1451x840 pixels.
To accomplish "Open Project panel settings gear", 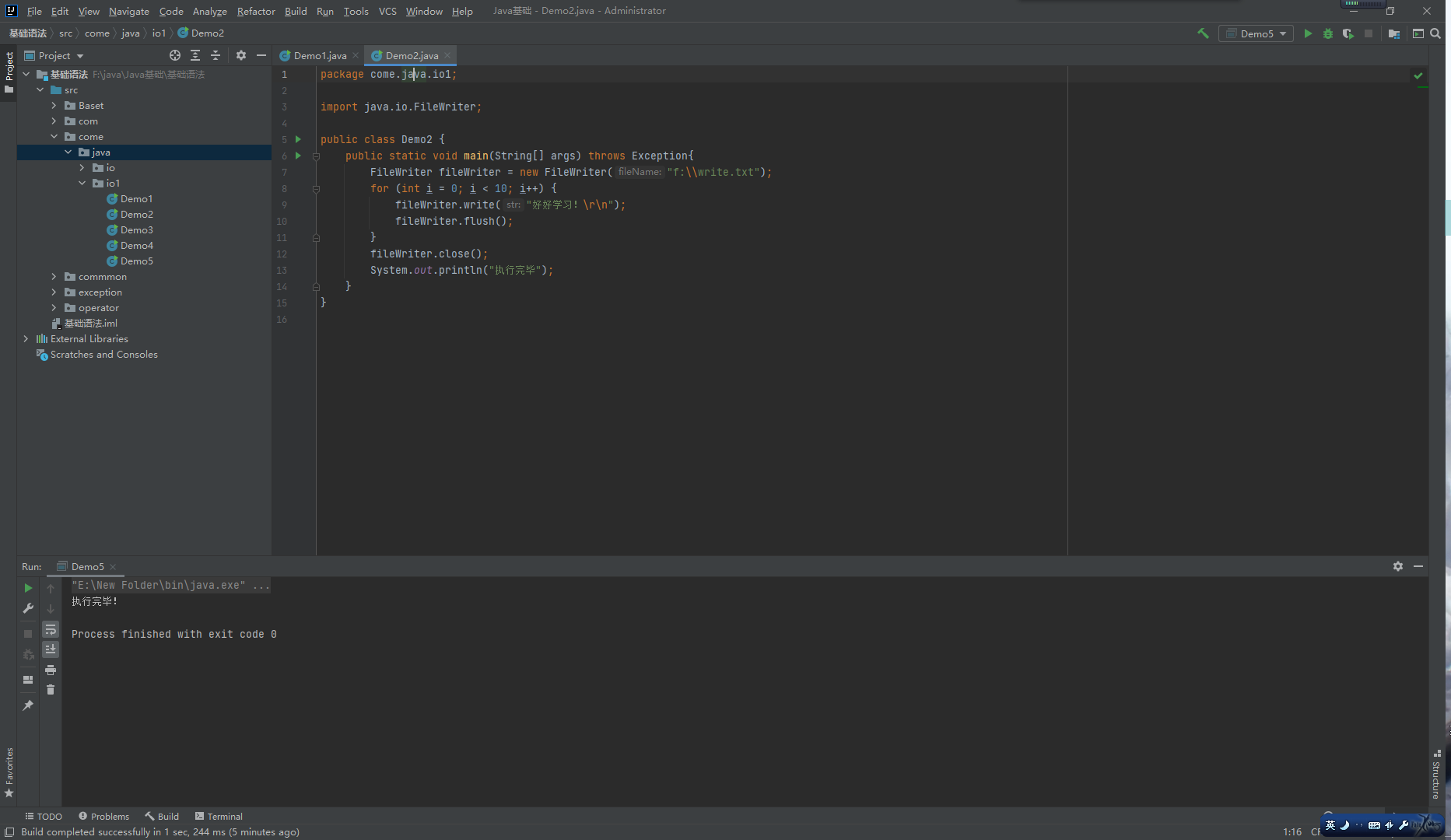I will (241, 55).
